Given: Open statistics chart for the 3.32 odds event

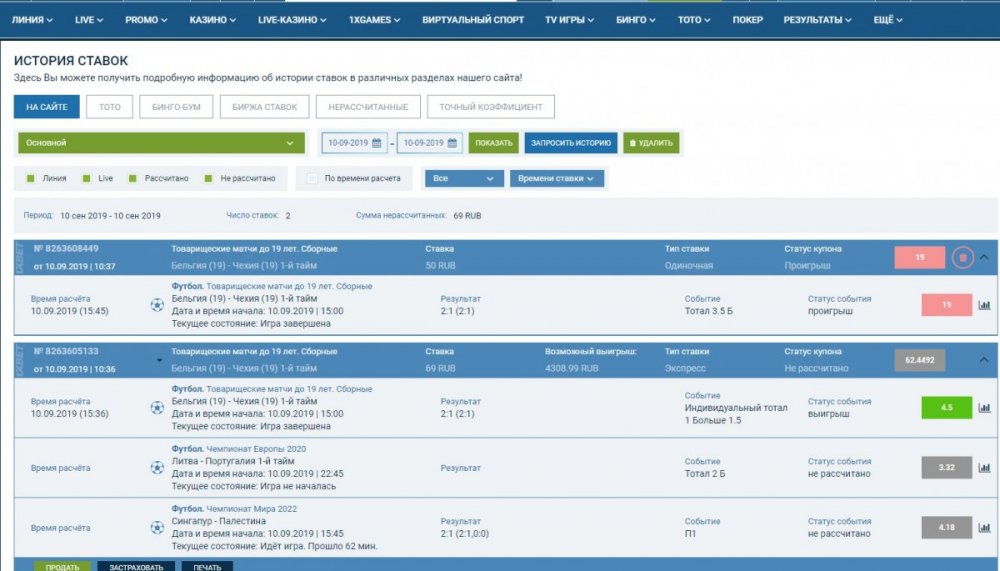Looking at the screenshot, I should pyautogui.click(x=984, y=467).
